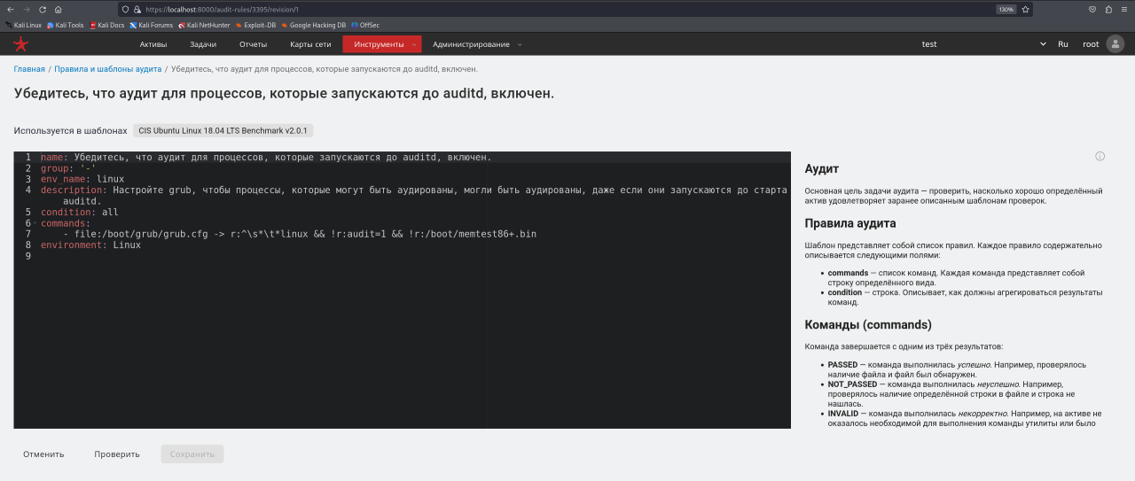Reset the 130% zoom level badge

click(x=1005, y=9)
